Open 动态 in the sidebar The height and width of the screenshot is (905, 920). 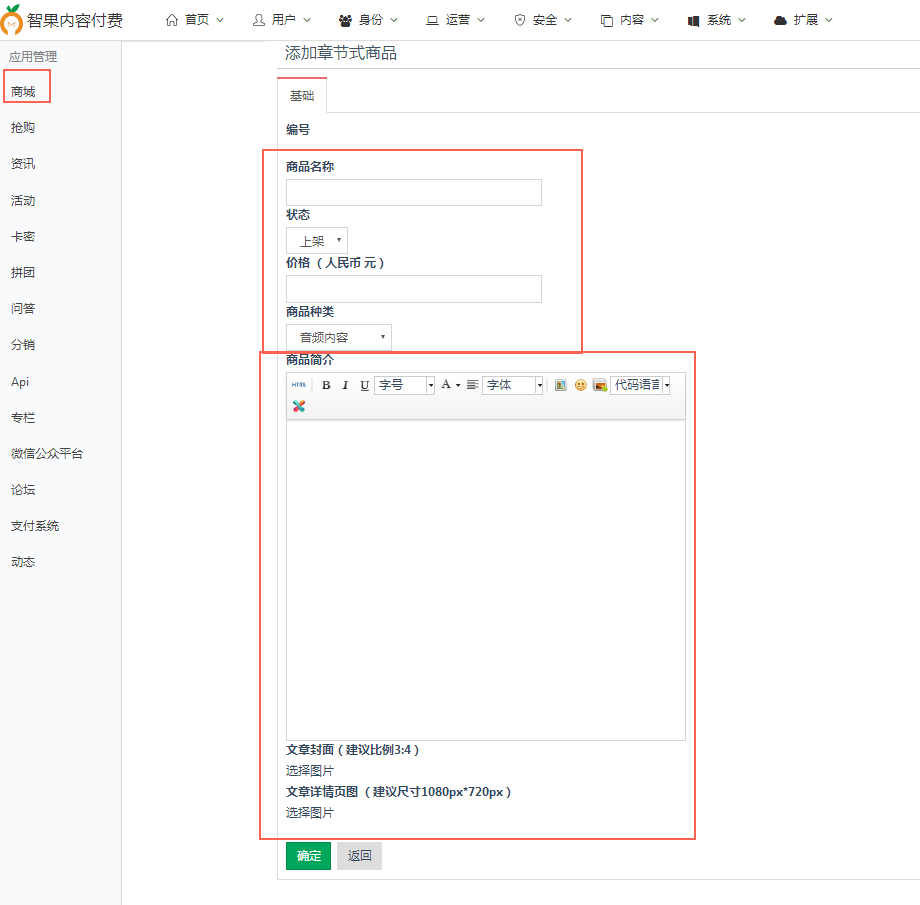[x=23, y=562]
